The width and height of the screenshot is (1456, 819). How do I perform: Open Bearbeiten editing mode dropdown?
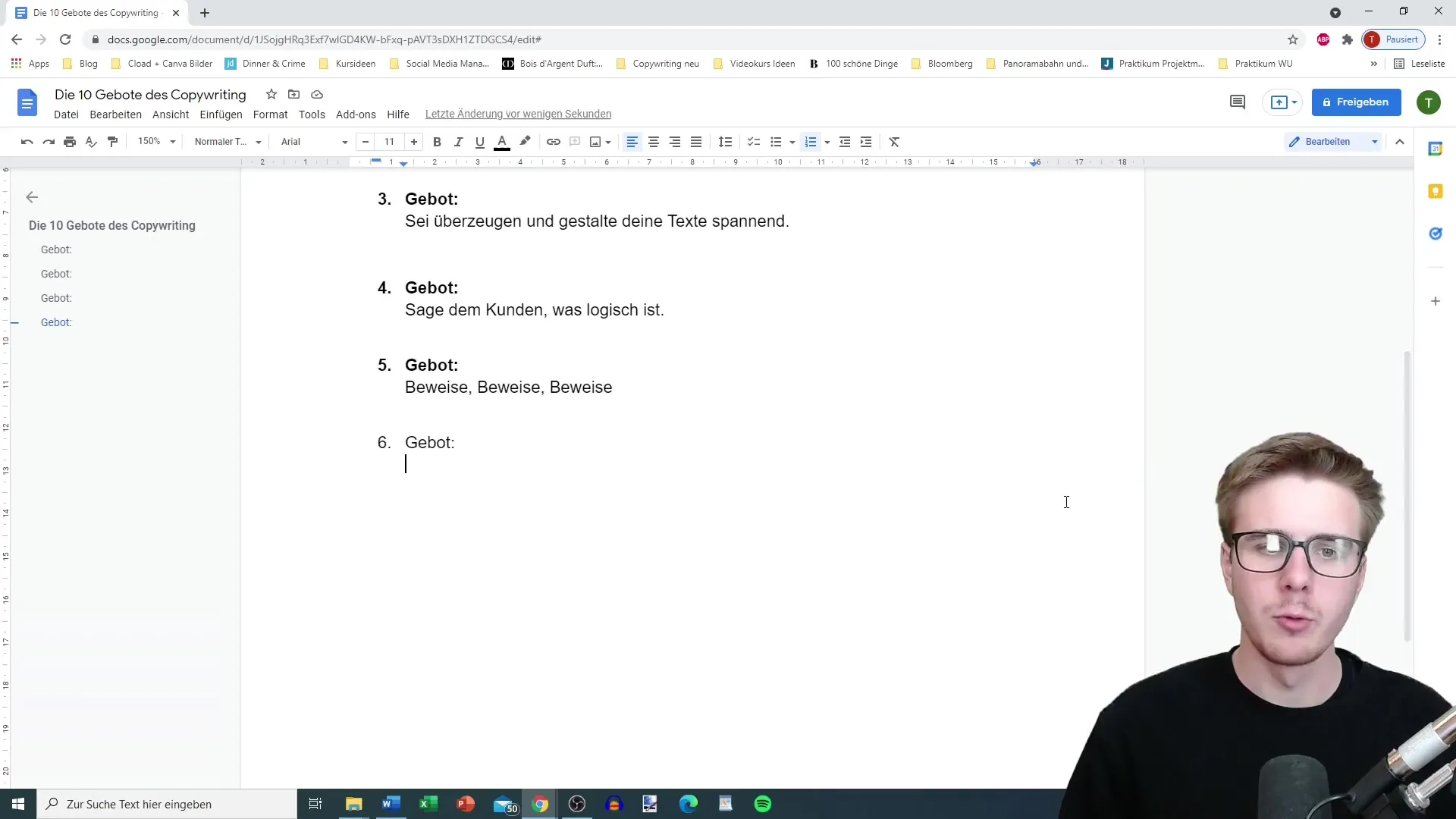(x=1333, y=142)
